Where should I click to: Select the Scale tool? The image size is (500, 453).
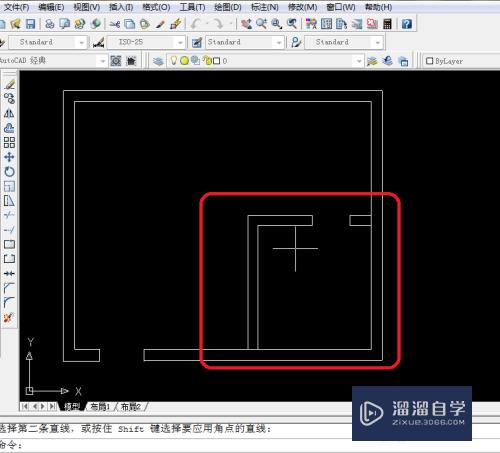pos(9,186)
